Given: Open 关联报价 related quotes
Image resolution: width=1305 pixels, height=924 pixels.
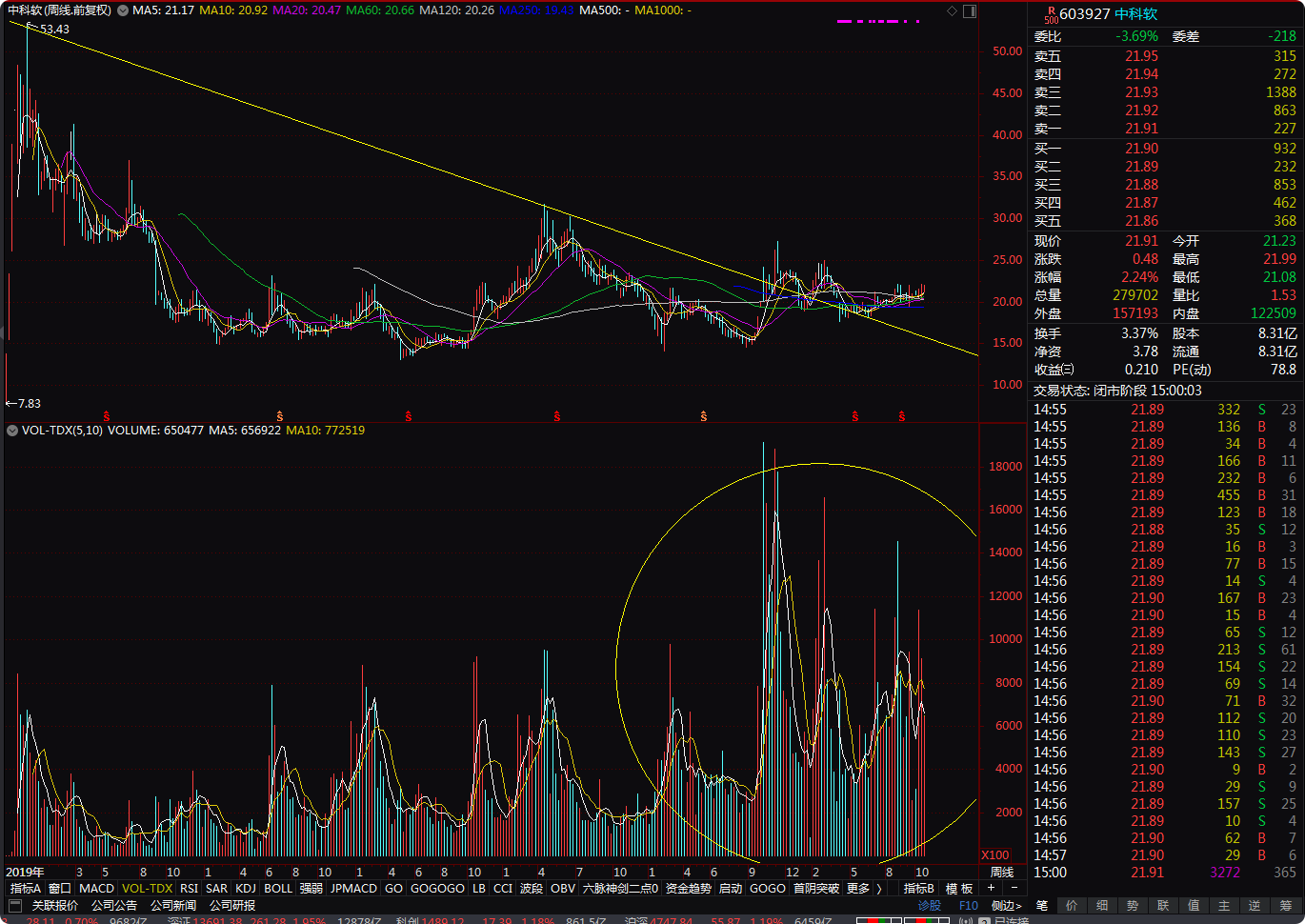Looking at the screenshot, I should click(55, 905).
